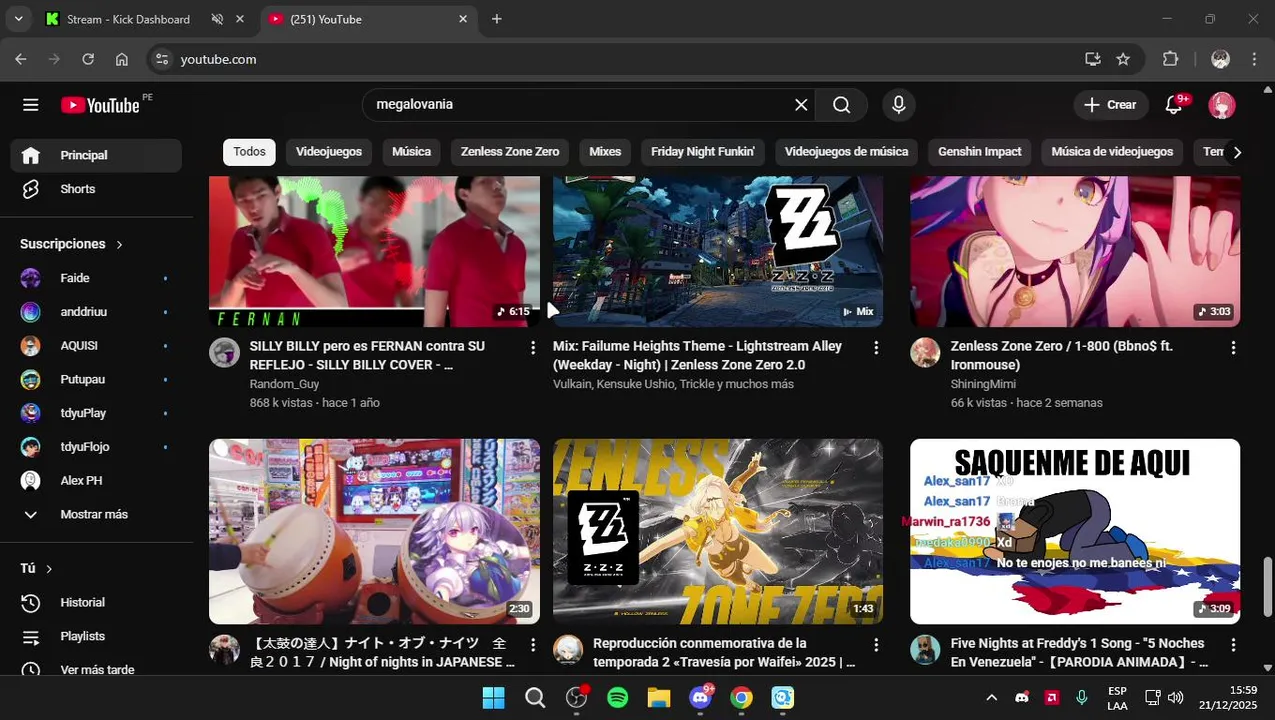Open Playlists in sidebar
Viewport: 1275px width, 720px height.
pos(97,636)
